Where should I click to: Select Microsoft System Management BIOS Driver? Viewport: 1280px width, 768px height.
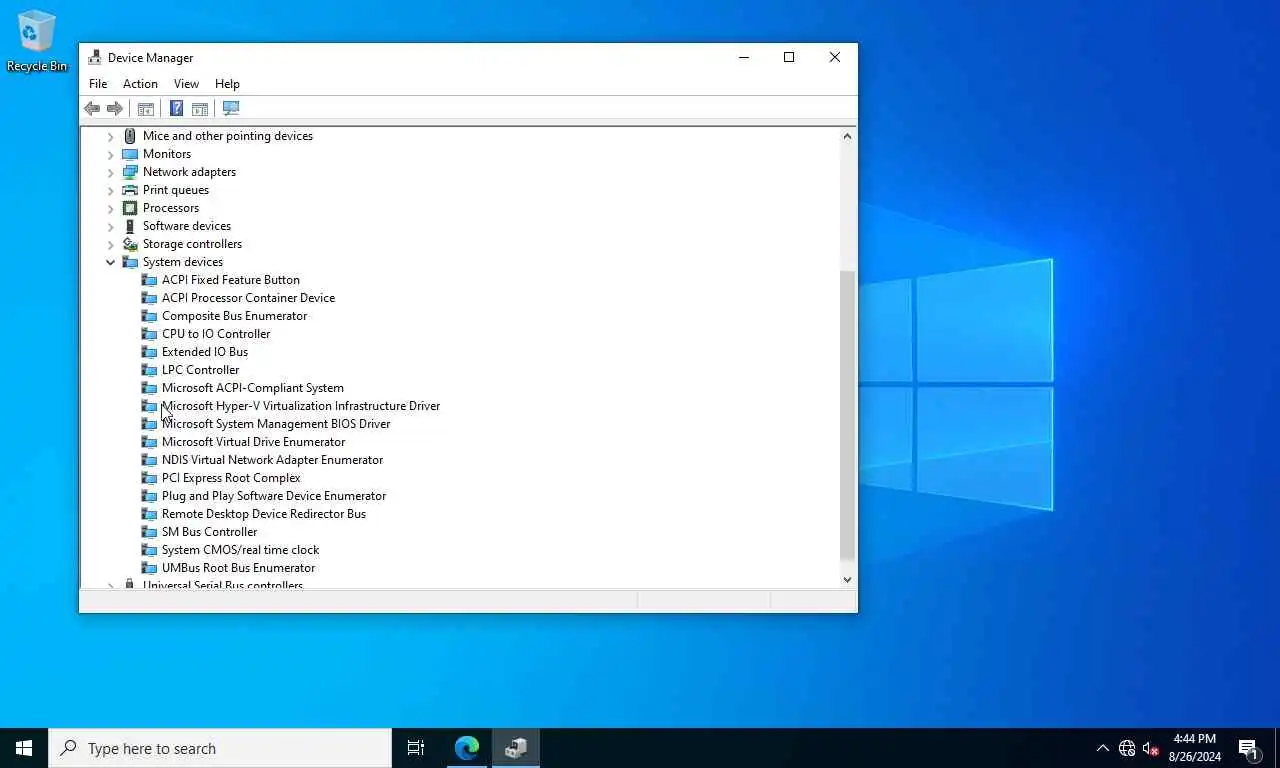pyautogui.click(x=276, y=424)
